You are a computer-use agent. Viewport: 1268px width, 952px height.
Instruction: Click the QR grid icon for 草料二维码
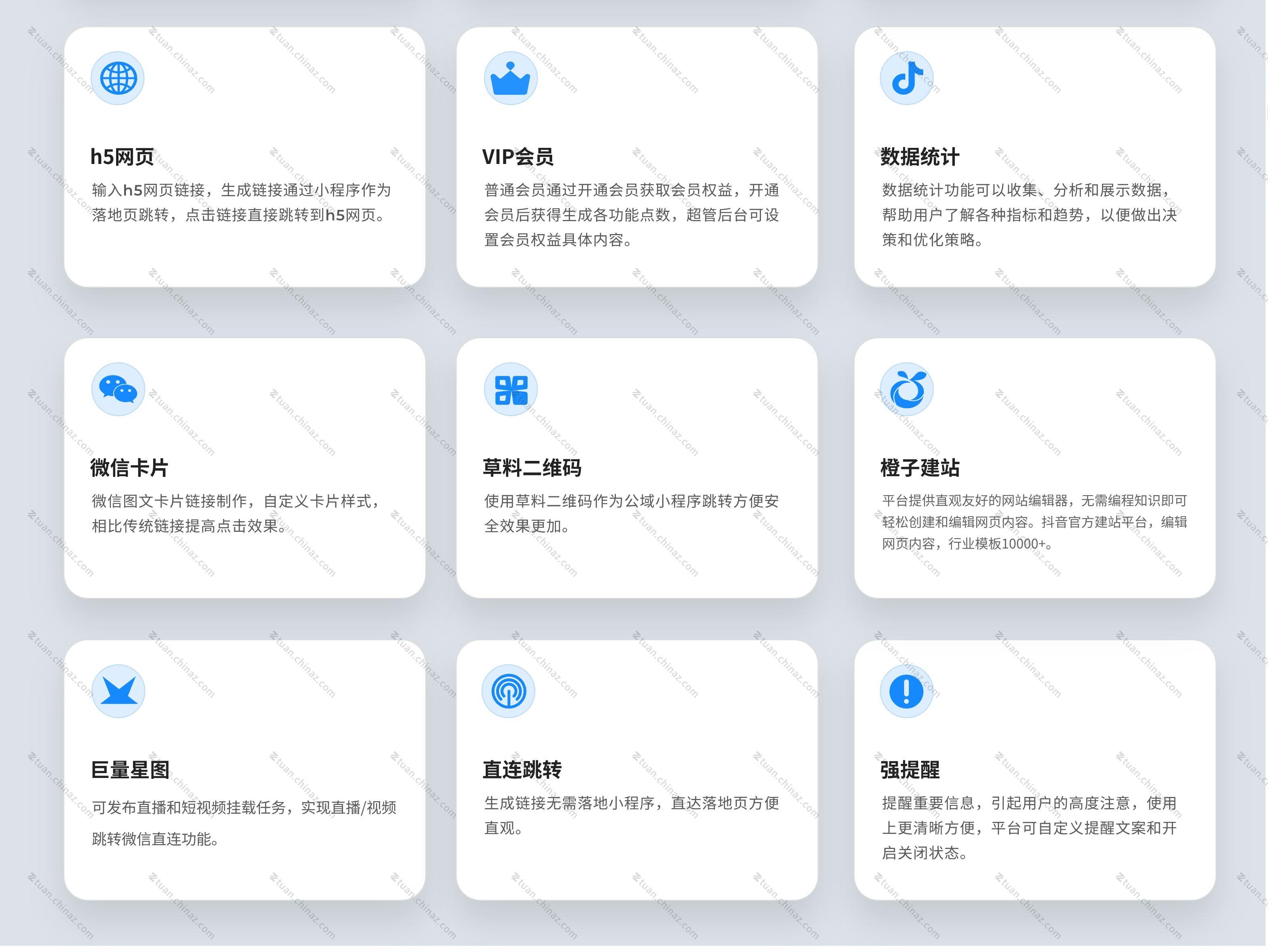(510, 389)
